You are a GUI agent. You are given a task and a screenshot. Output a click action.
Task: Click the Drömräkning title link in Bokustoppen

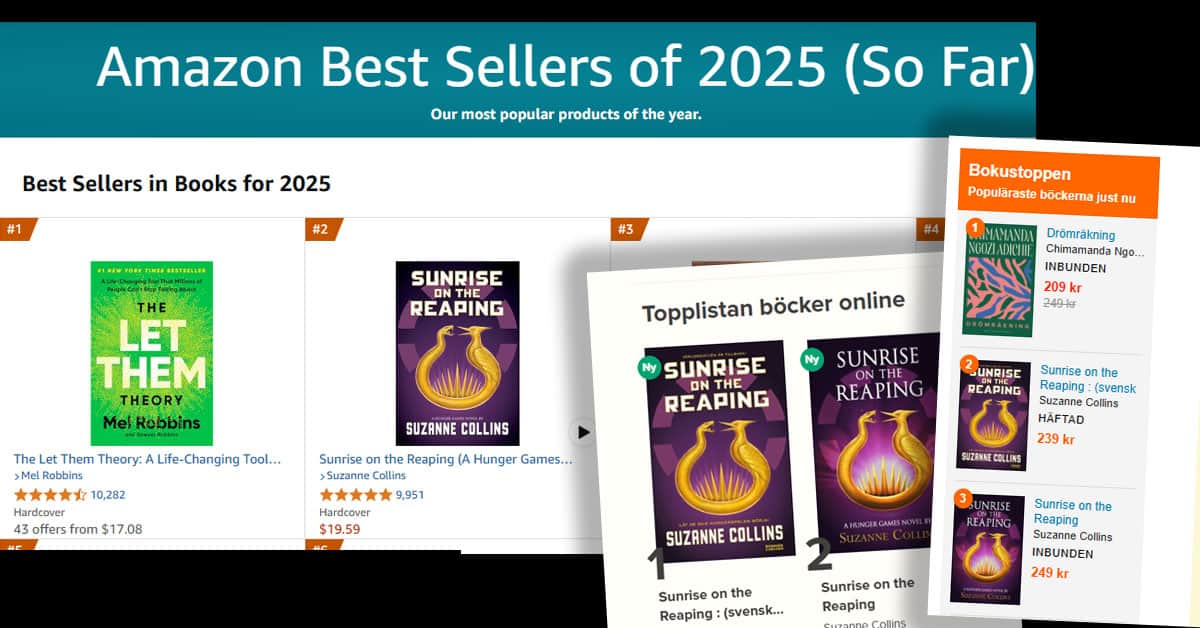coord(1081,235)
